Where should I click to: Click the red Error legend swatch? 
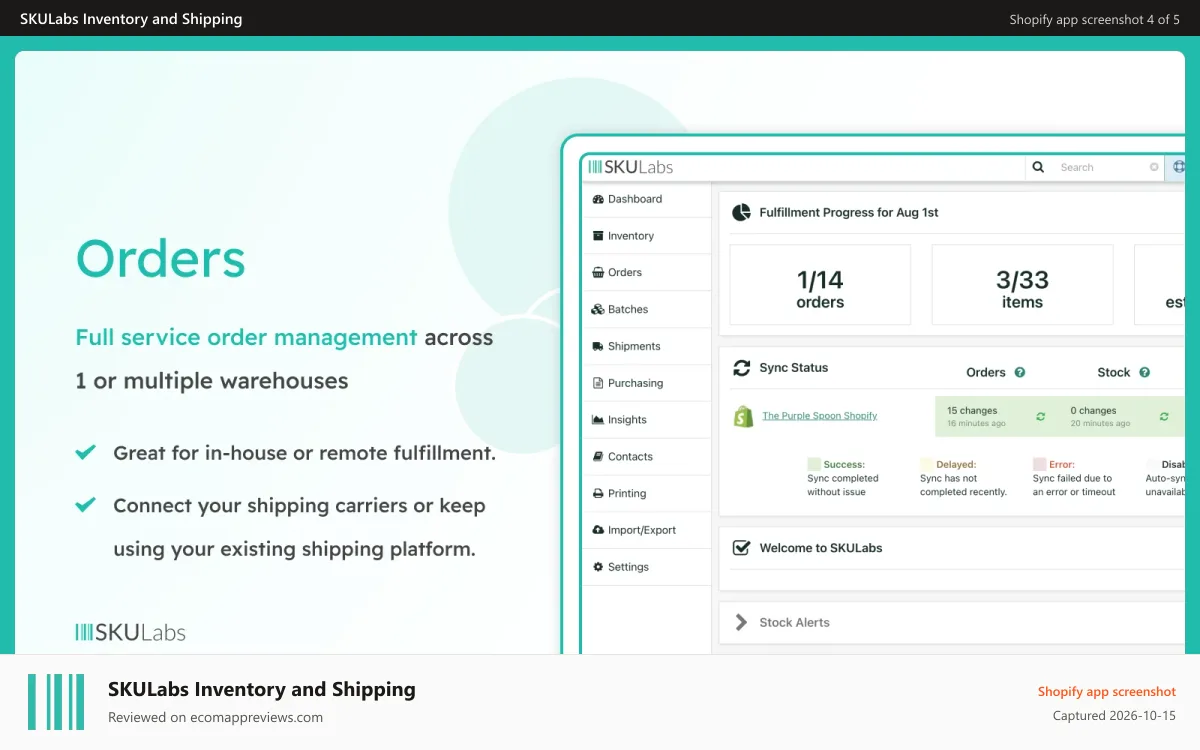[1039, 464]
